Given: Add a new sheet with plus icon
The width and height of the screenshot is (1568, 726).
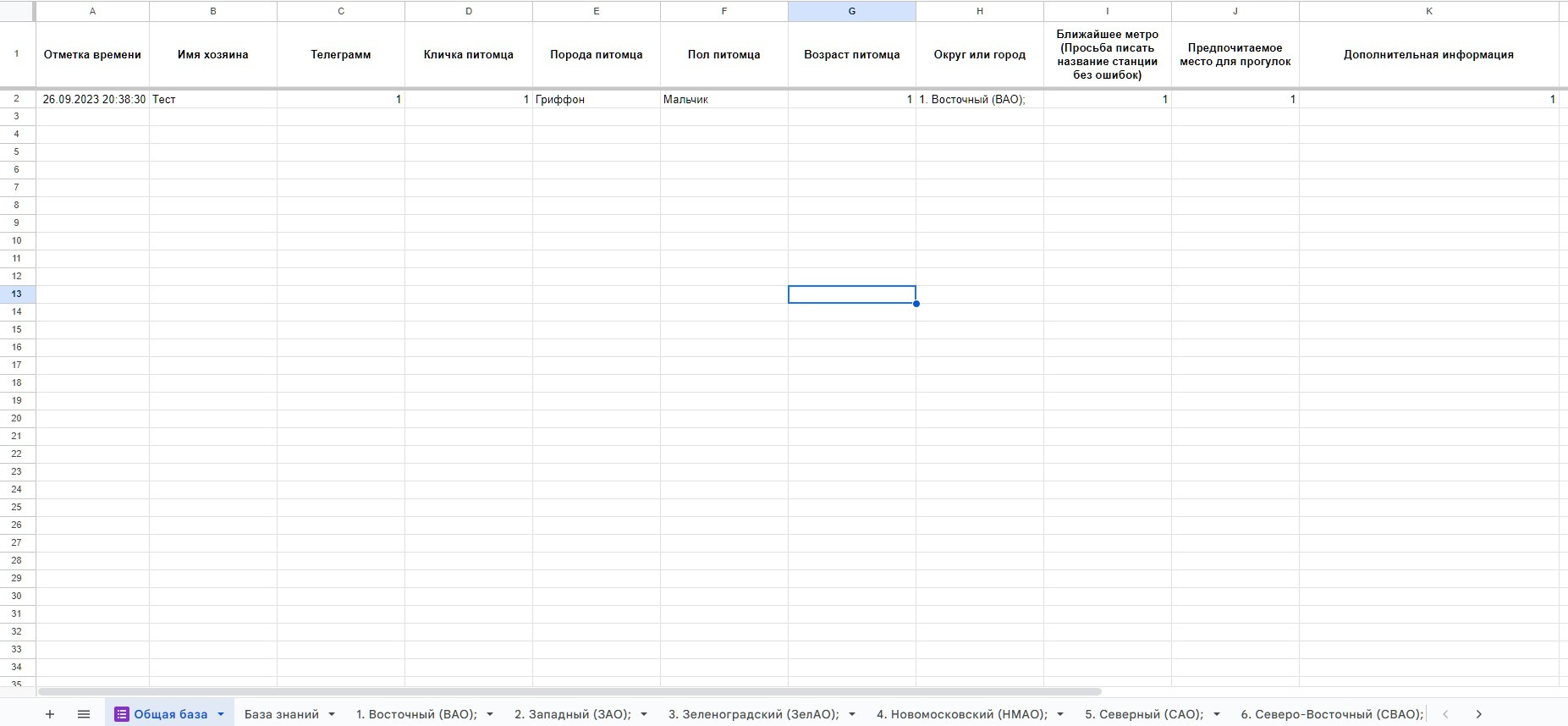Looking at the screenshot, I should click(50, 714).
